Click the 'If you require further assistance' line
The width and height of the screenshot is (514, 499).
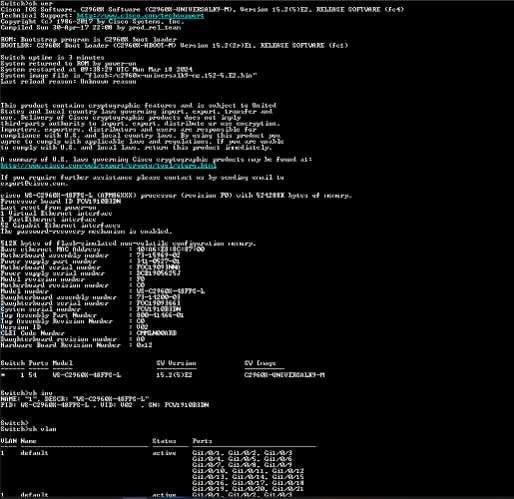coord(142,177)
